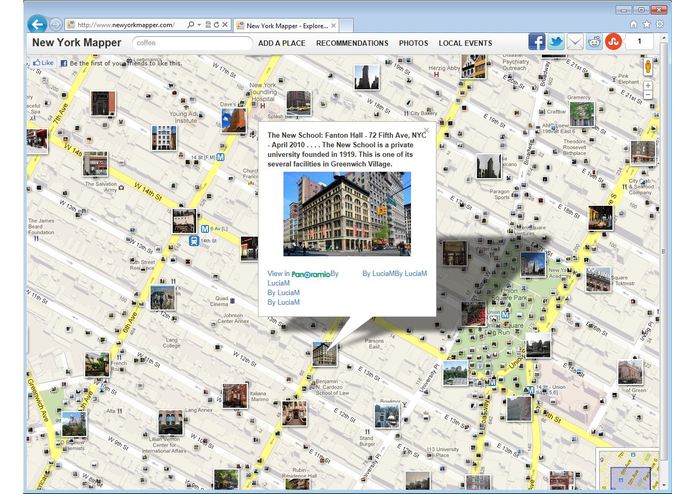Viewport: 695px width, 494px height.
Task: Go back using the browser back arrow
Action: point(37,24)
